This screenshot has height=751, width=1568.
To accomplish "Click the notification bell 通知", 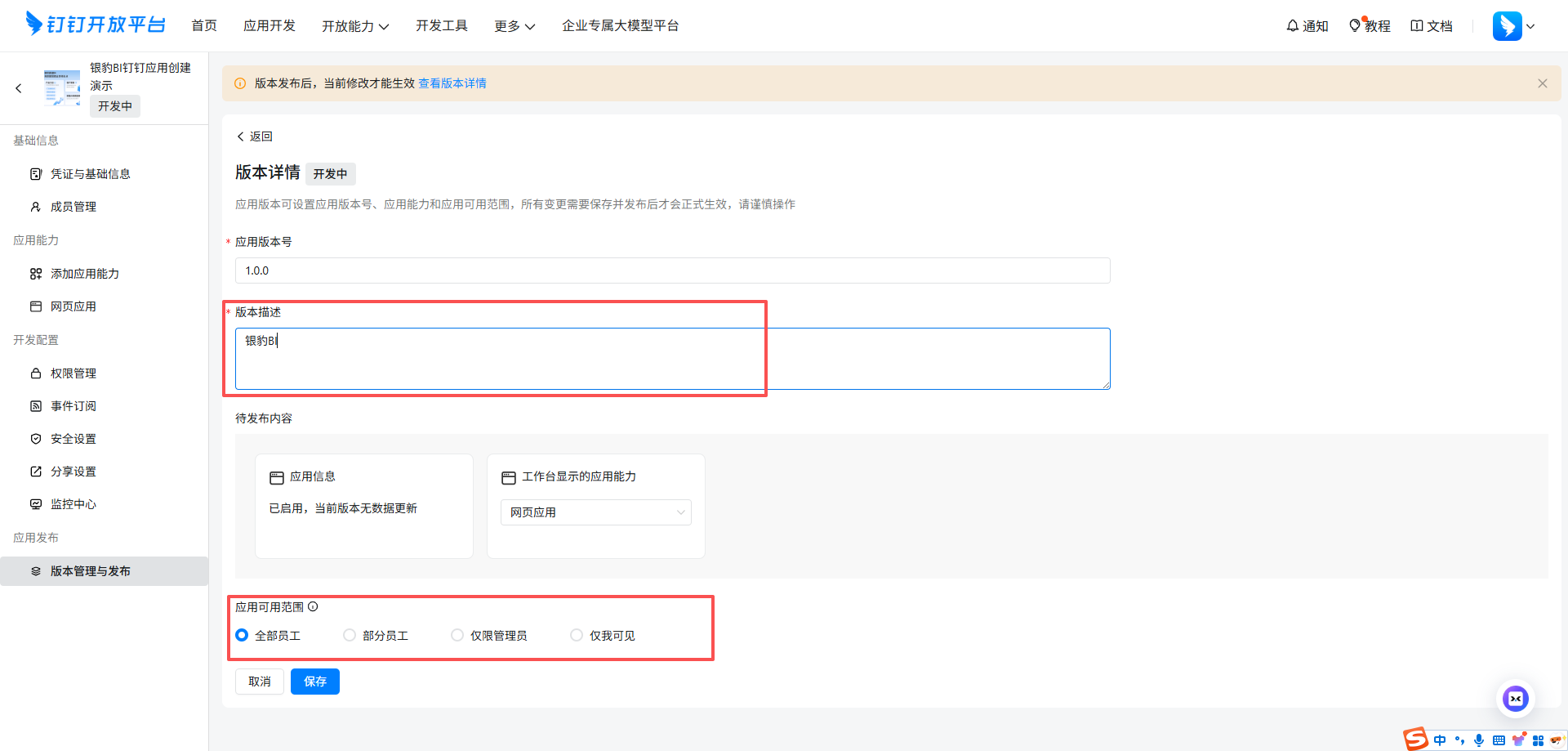I will tap(1306, 25).
